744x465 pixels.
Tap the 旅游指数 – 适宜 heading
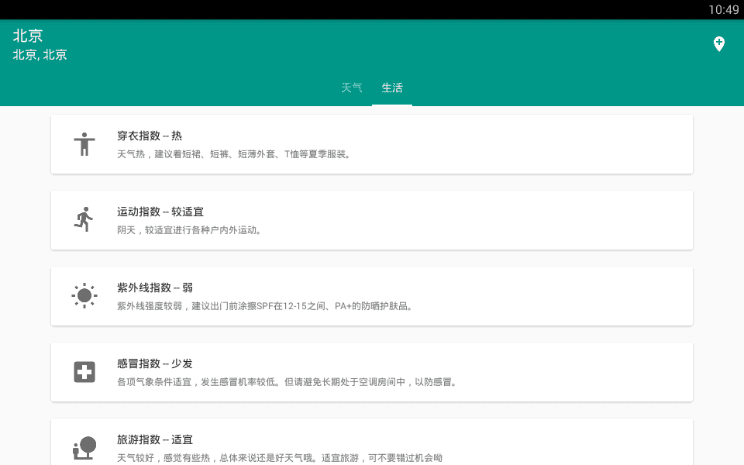tap(155, 440)
